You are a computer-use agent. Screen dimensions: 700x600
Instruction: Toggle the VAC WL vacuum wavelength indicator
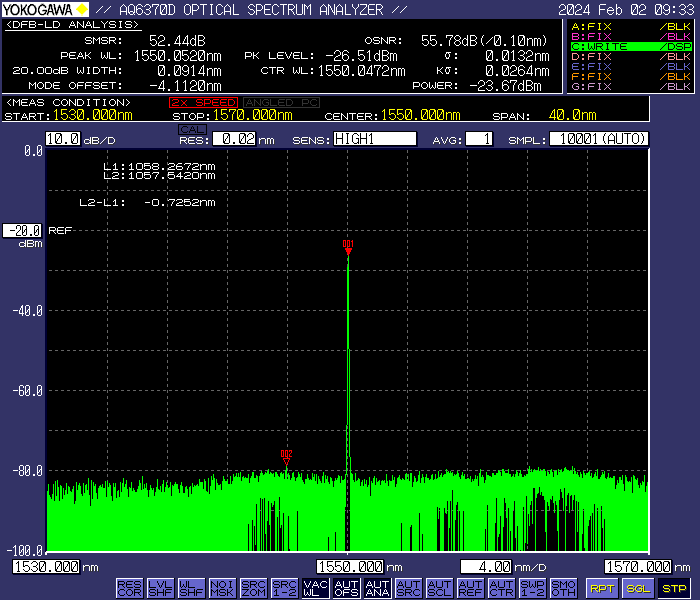click(315, 587)
